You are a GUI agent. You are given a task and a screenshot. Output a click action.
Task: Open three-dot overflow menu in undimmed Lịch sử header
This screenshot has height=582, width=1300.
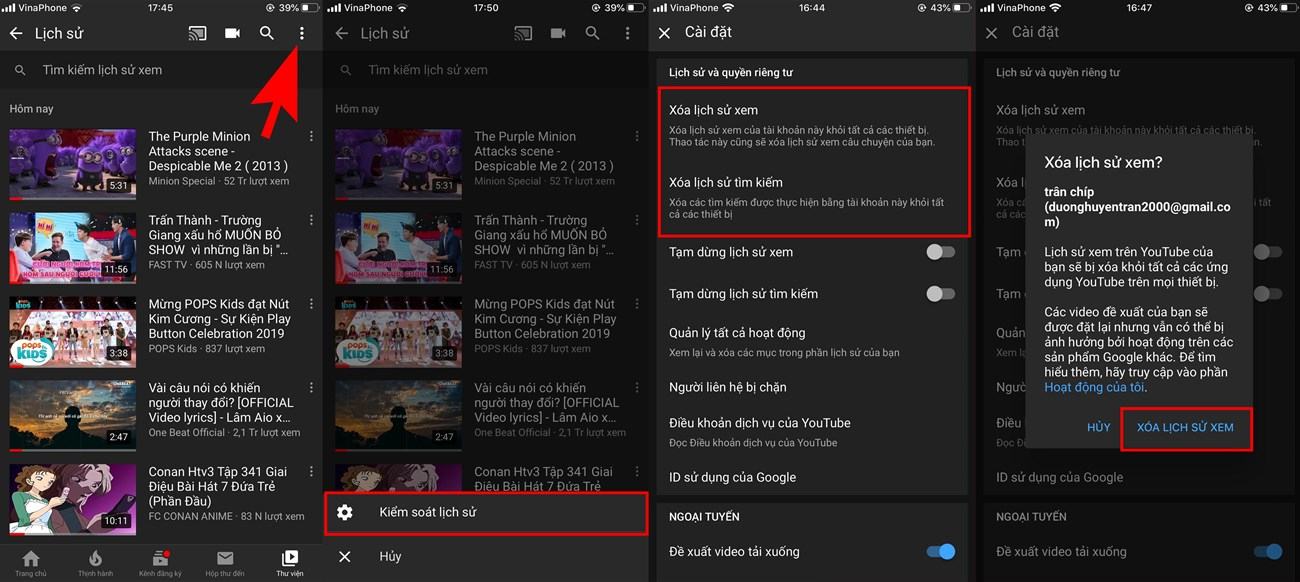click(x=302, y=33)
